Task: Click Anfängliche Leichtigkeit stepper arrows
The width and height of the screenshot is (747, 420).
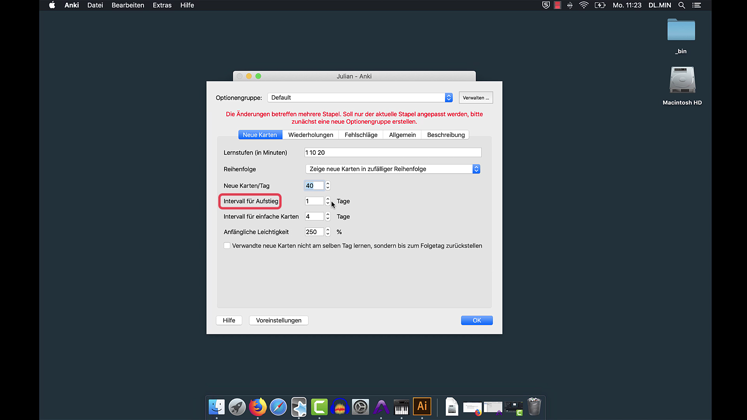Action: [328, 232]
